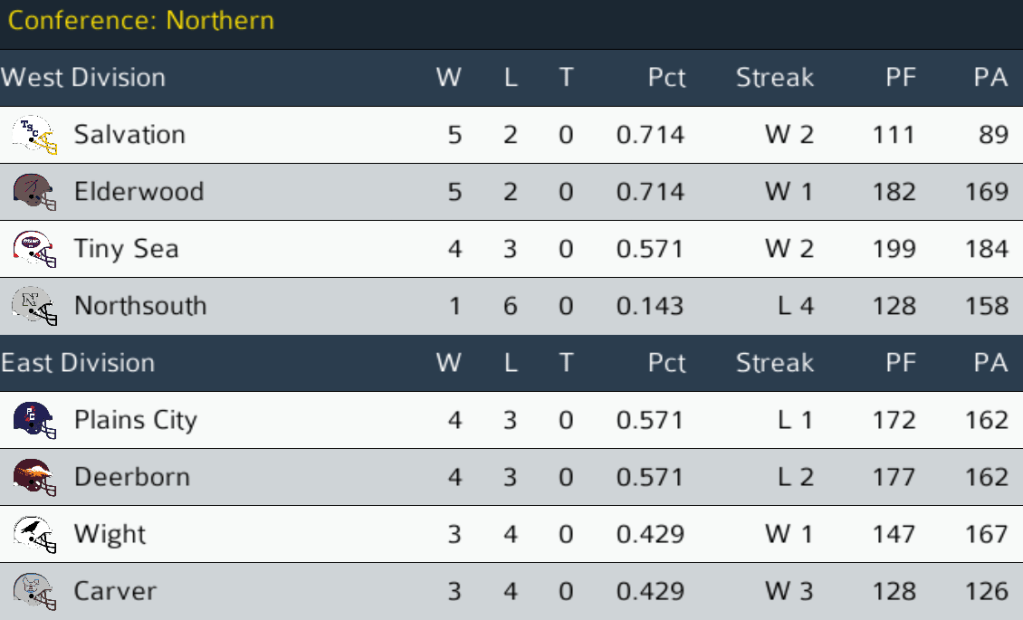The image size is (1023, 620).
Task: Click the West Division header label
Action: [84, 78]
